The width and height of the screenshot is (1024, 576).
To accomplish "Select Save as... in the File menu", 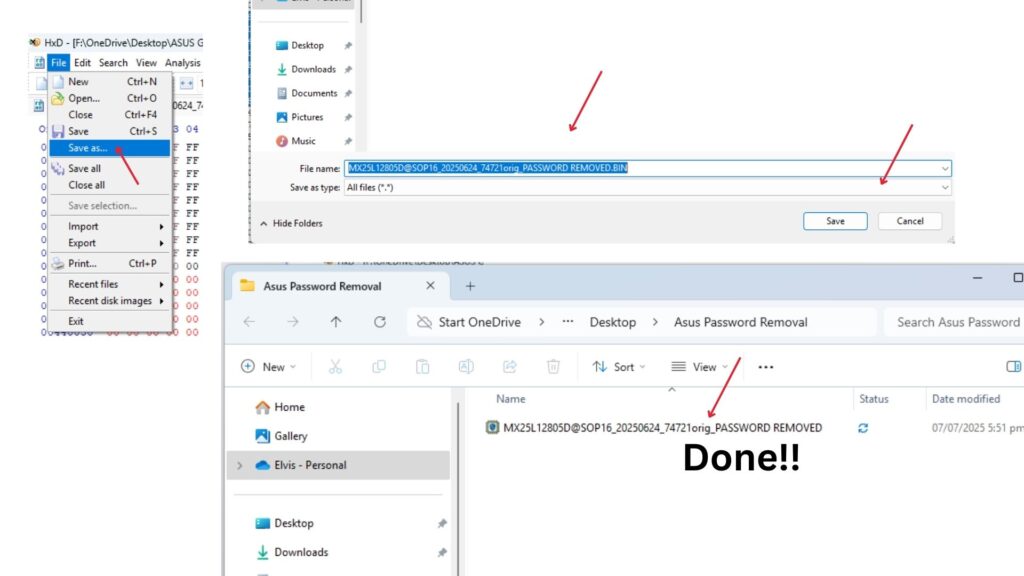I will 110,148.
